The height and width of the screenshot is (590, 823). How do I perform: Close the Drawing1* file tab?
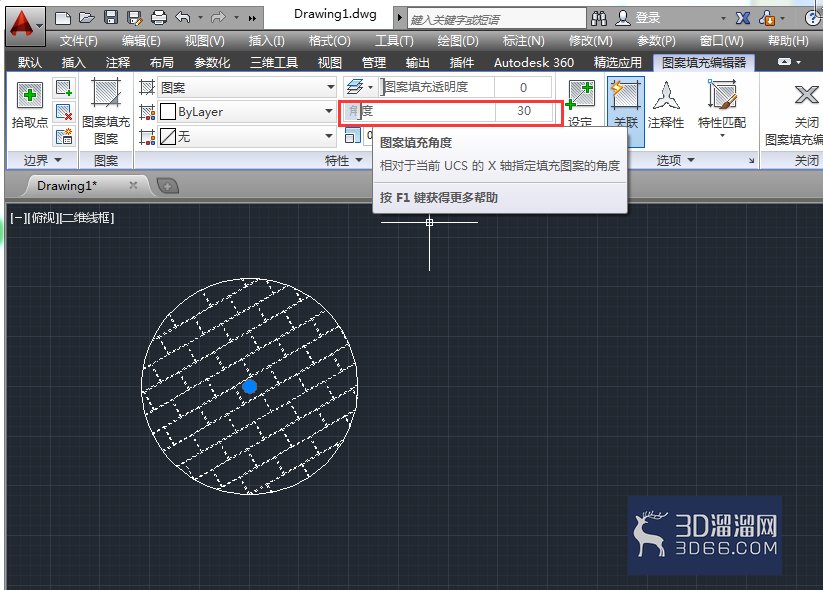pos(133,185)
